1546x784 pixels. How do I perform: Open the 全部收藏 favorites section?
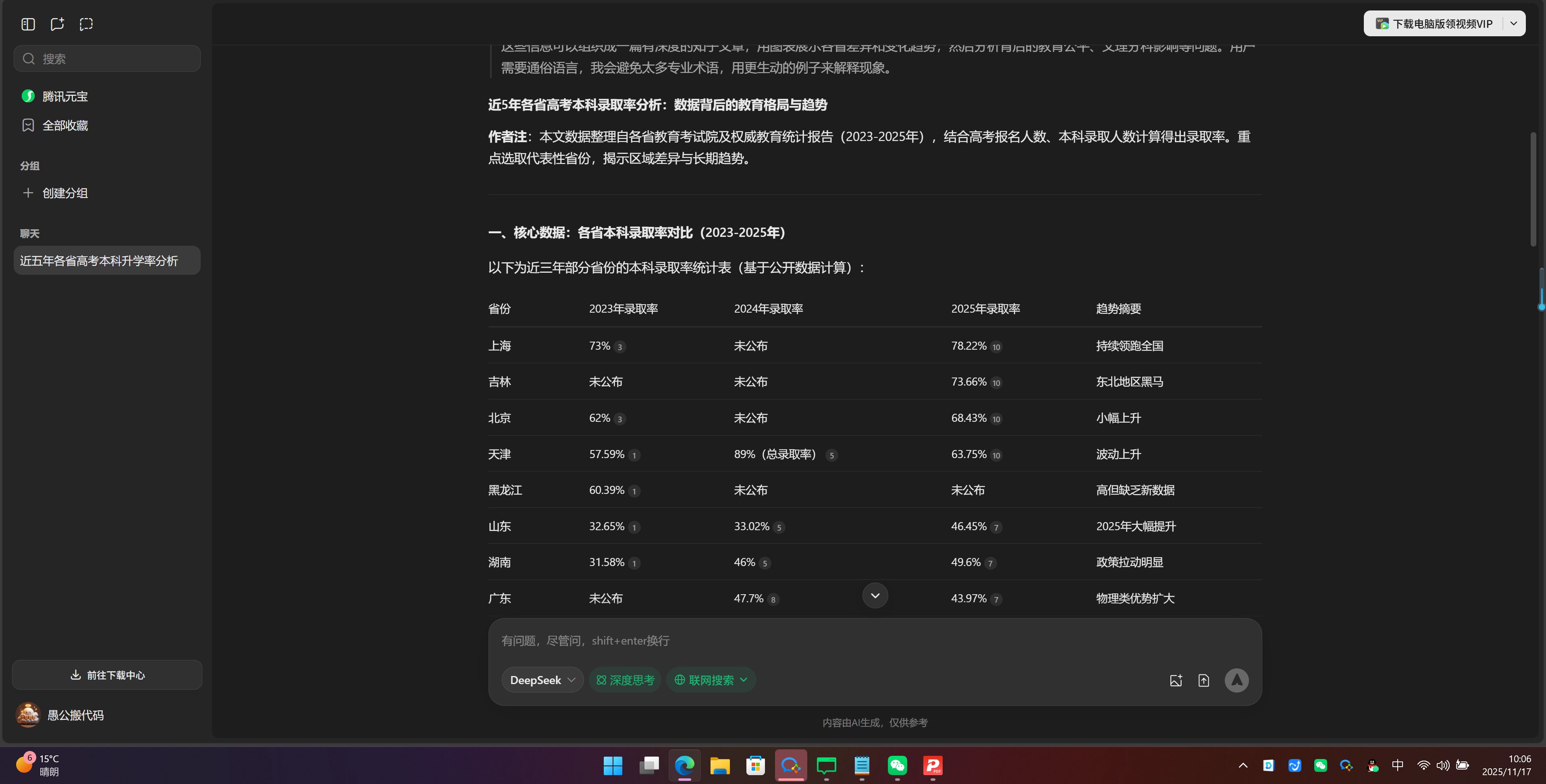coord(65,125)
